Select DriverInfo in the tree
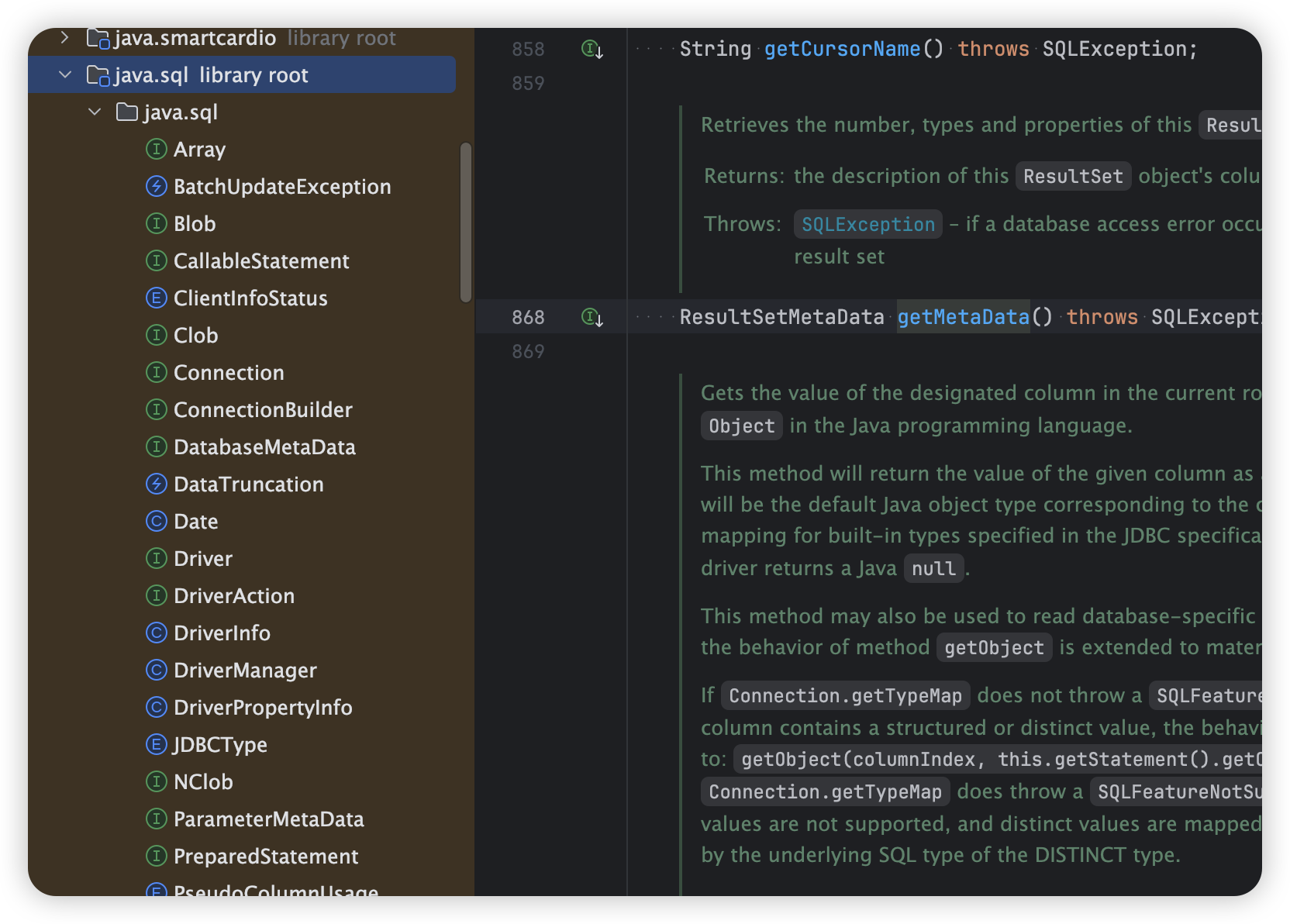Viewport: 1290px width, 924px height. (x=222, y=633)
